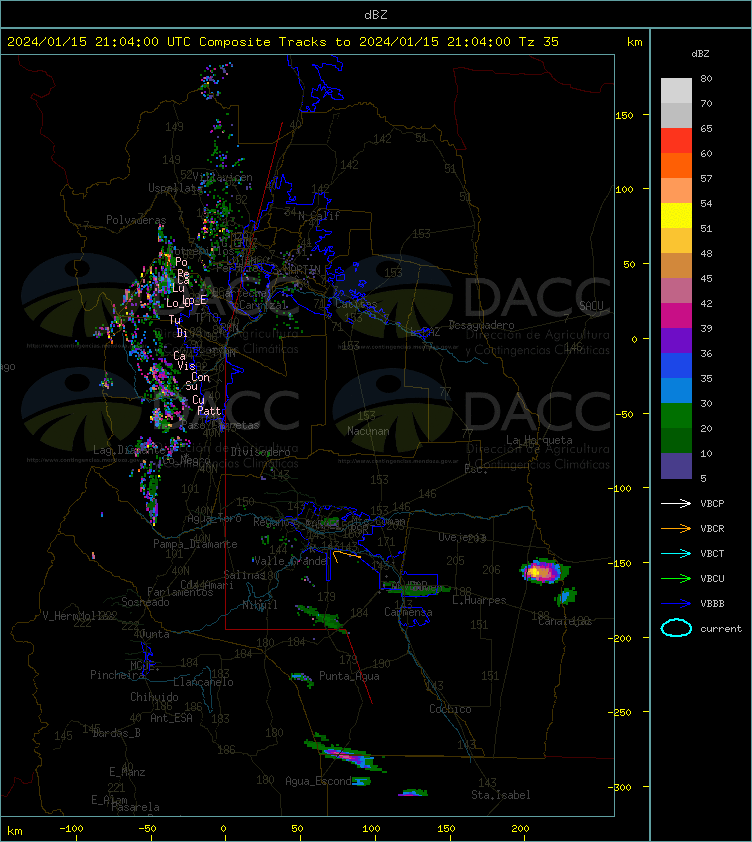Click the Valle_Grande place label
Viewport: 752px width, 842px height.
coord(290,561)
